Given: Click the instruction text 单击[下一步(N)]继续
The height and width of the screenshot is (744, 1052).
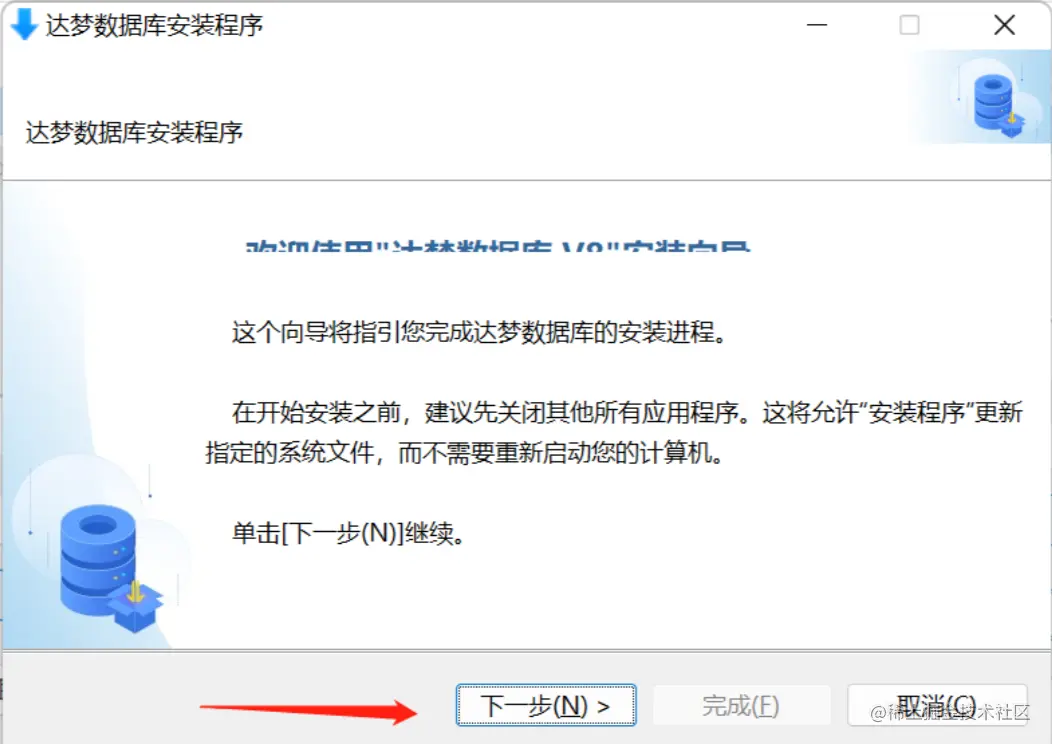Looking at the screenshot, I should [348, 534].
